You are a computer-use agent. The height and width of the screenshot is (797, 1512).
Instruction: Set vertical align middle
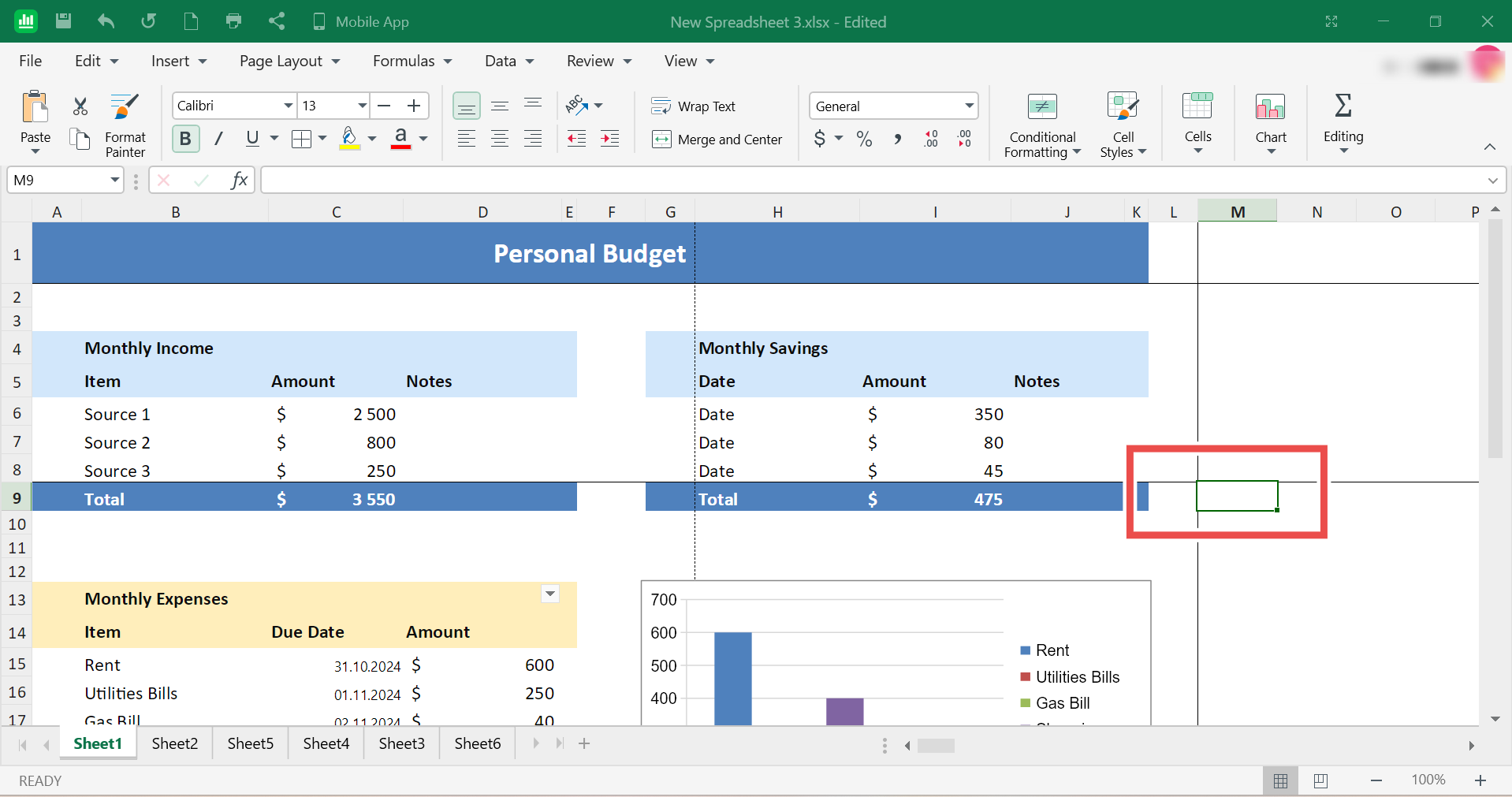pyautogui.click(x=500, y=106)
